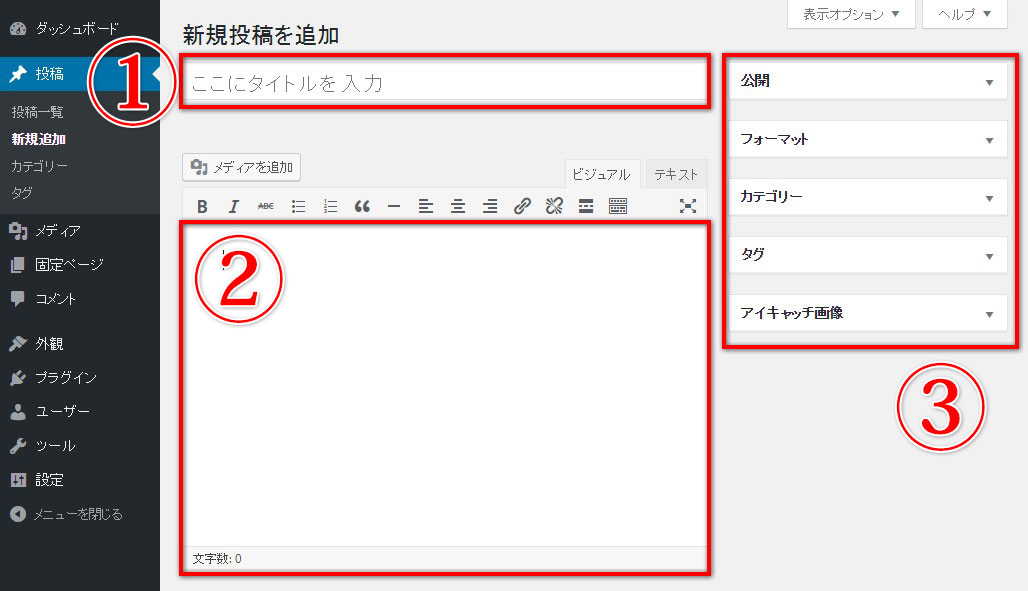Insert a horizontal line
Screen dimensions: 1028x591
tap(394, 205)
